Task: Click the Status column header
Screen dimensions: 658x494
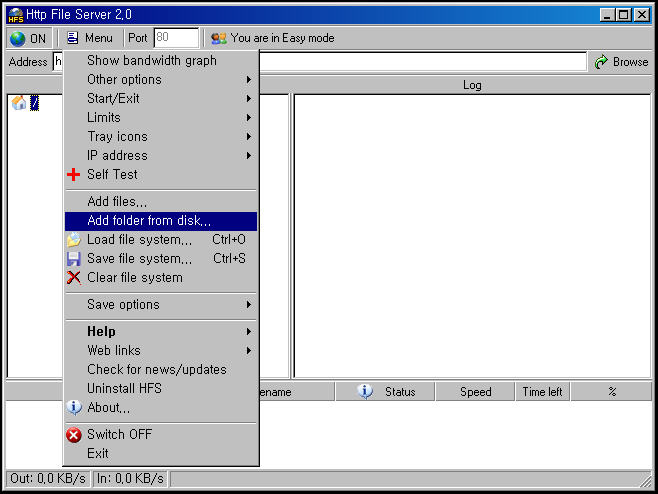Action: pos(385,392)
